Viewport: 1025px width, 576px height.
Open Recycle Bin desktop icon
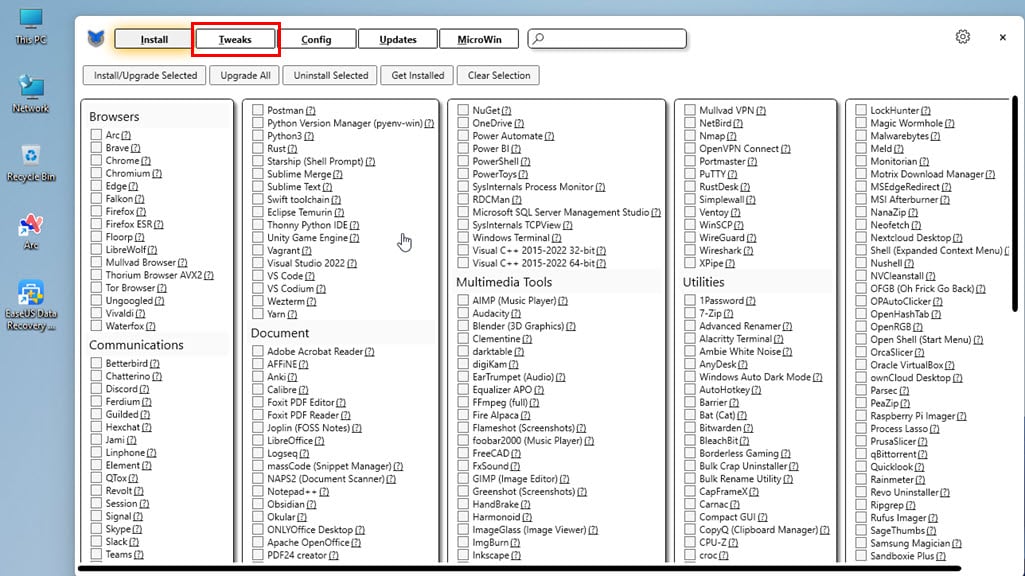[x=31, y=163]
